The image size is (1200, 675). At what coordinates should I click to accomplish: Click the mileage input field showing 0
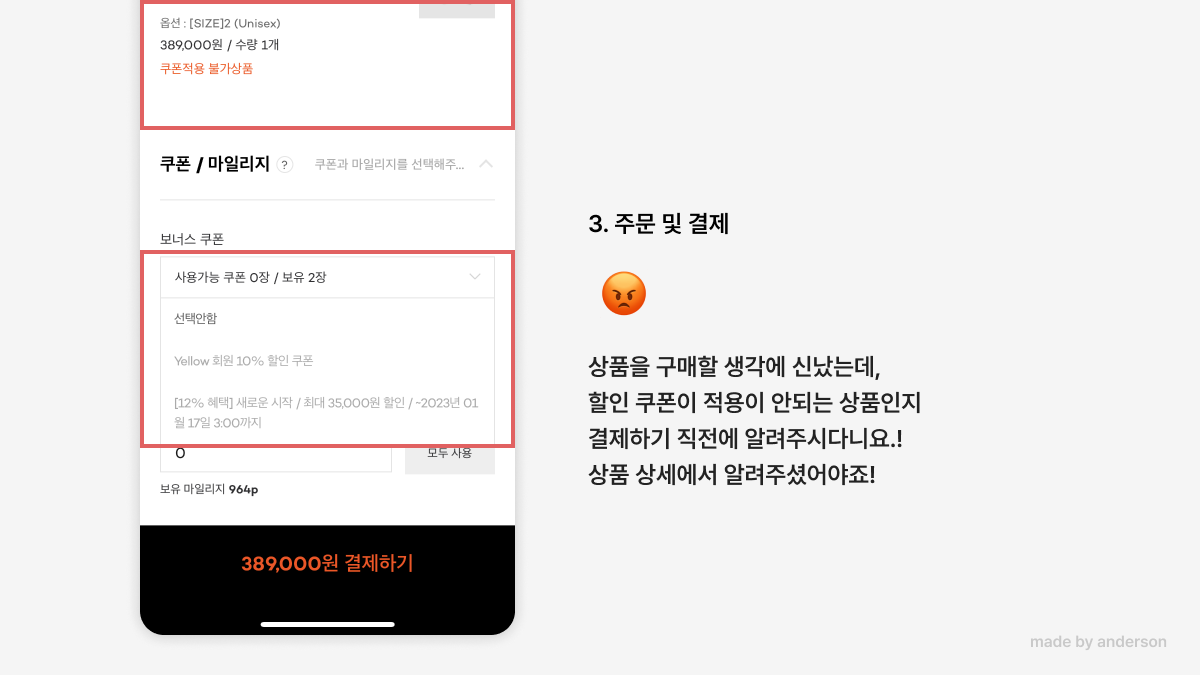(276, 455)
